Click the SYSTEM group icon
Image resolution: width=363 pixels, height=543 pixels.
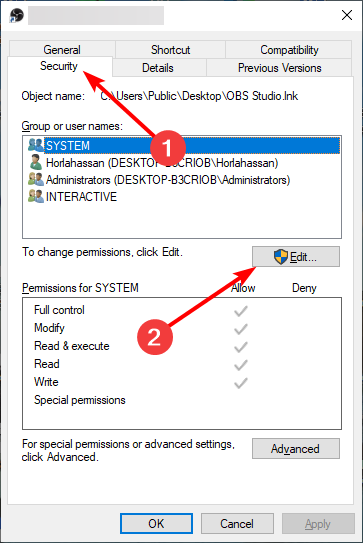click(x=36, y=145)
